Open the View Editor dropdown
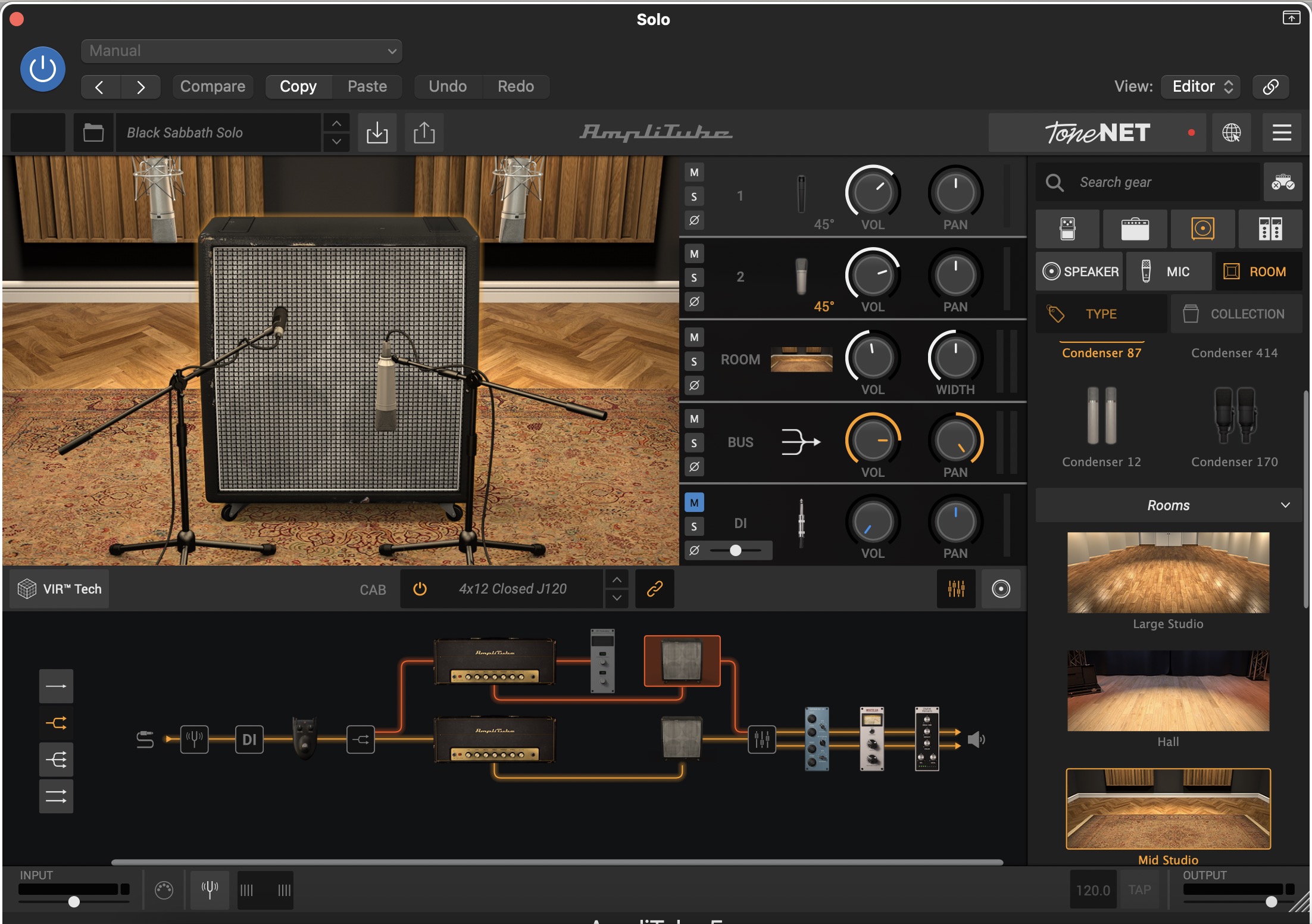The height and width of the screenshot is (924, 1312). [1202, 87]
